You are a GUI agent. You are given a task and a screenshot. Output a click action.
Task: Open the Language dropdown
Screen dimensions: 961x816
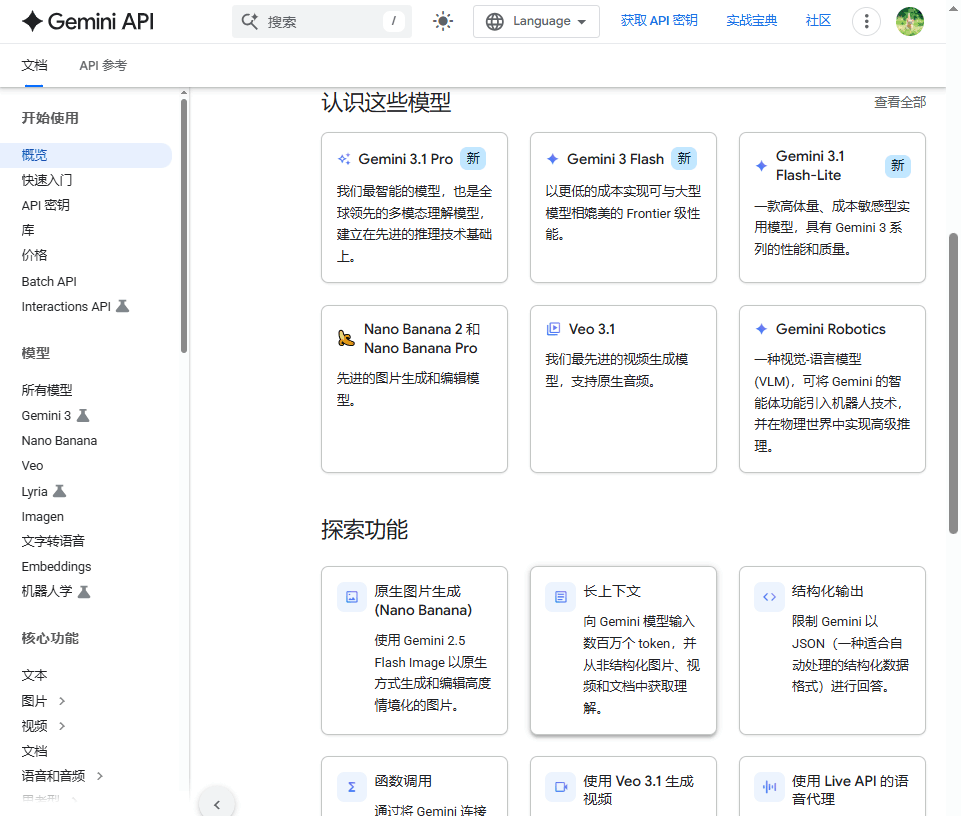coord(536,20)
